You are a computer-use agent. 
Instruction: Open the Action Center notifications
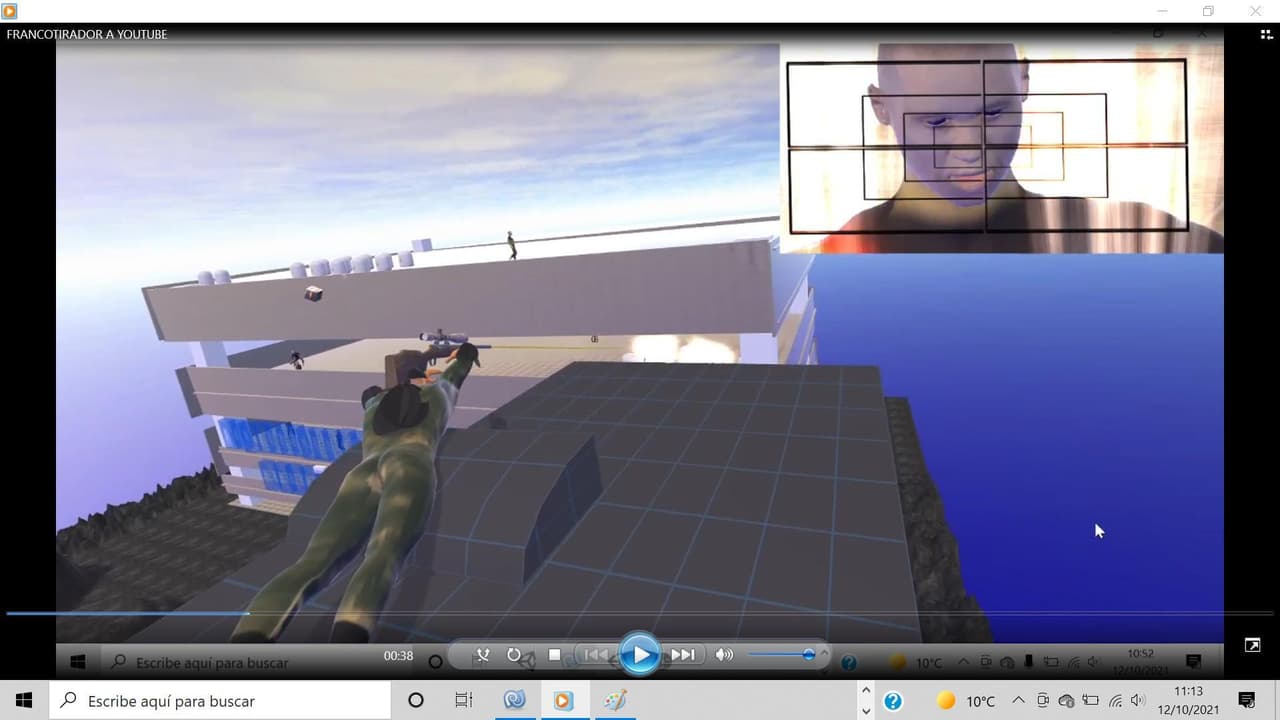[1246, 701]
